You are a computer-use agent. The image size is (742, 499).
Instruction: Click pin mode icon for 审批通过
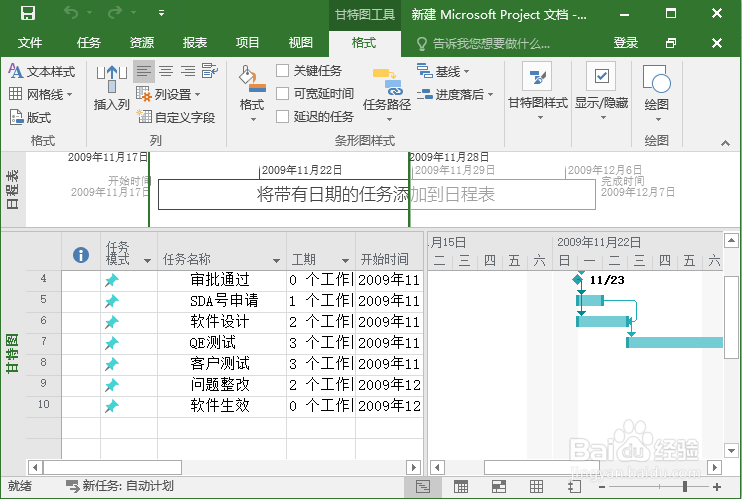[112, 280]
